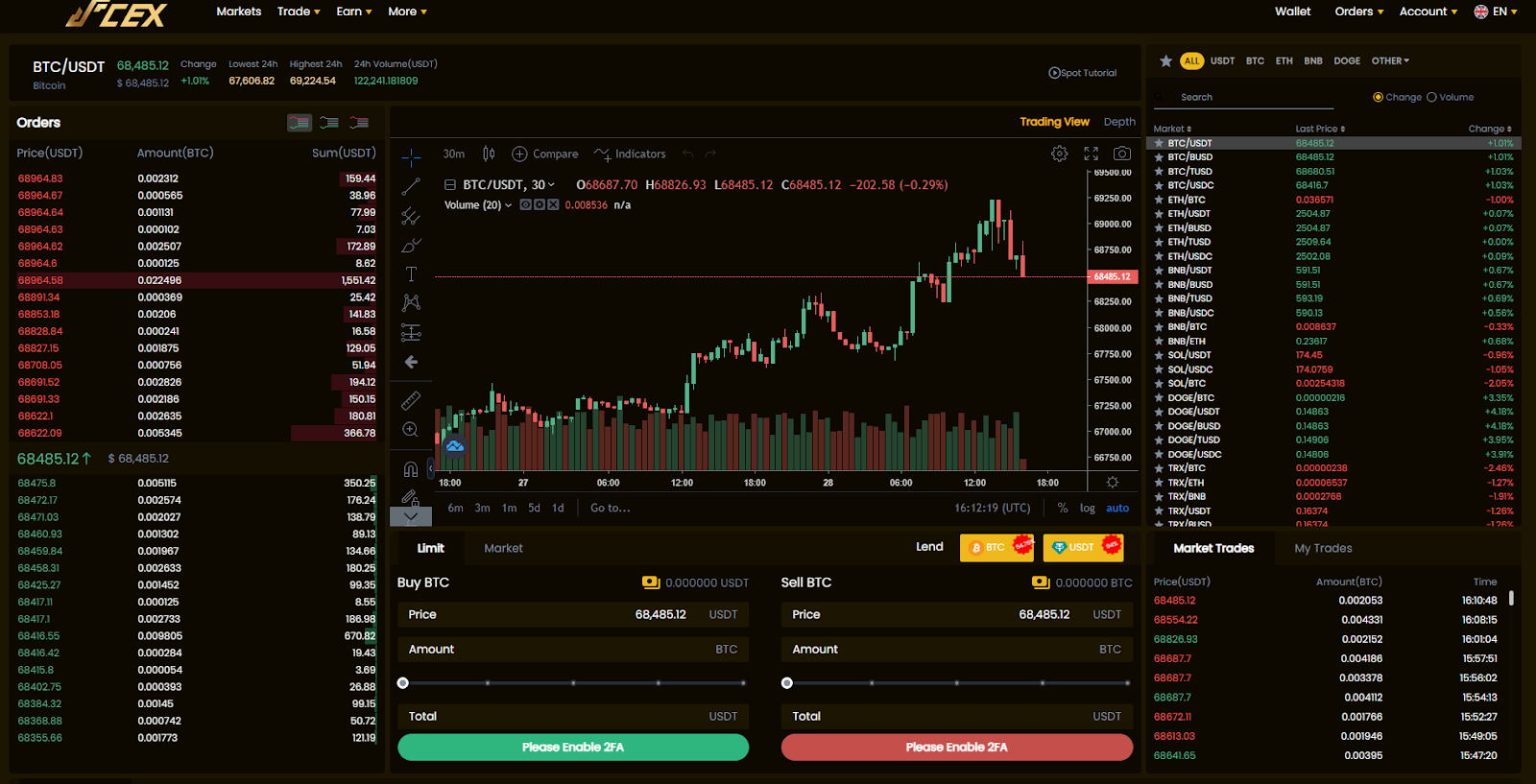Viewport: 1536px width, 784px height.
Task: Open the Orders dropdown in header
Action: pyautogui.click(x=1359, y=12)
